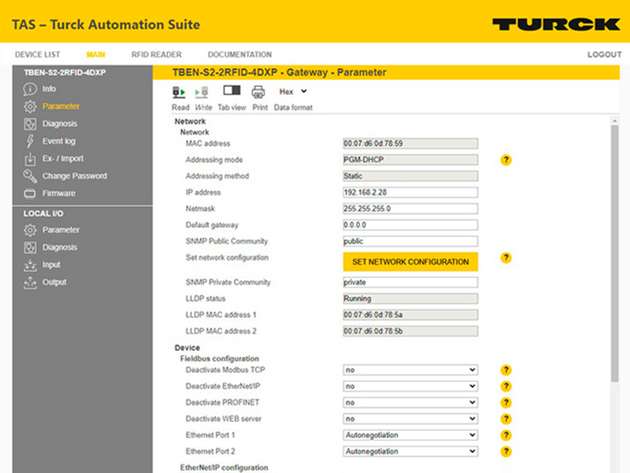Open Local I/O Parameter gear icon
The width and height of the screenshot is (630, 473).
30,230
